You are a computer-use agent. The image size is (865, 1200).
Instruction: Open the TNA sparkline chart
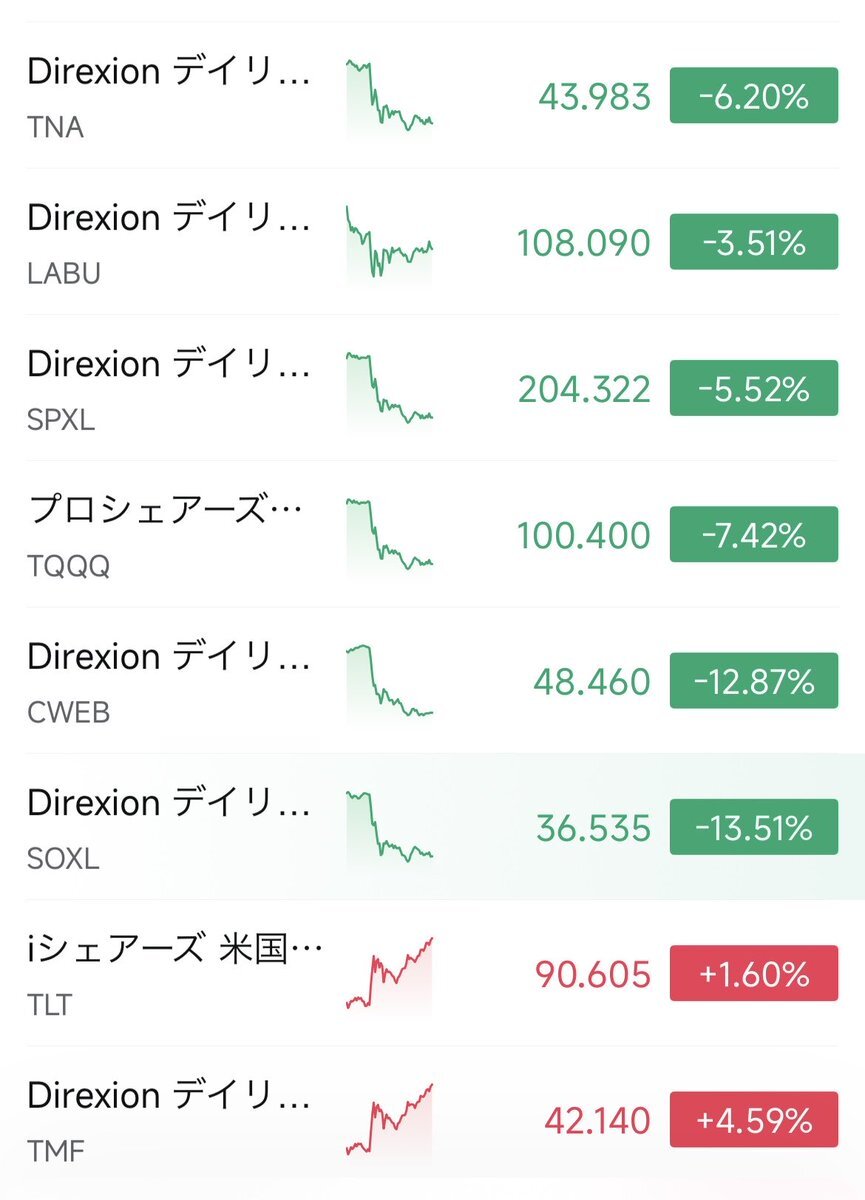[x=389, y=97]
